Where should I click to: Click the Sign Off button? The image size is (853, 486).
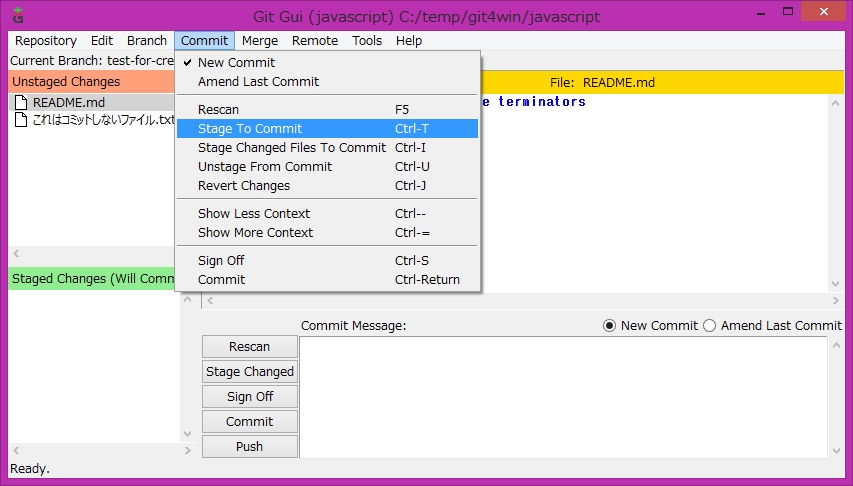(250, 397)
